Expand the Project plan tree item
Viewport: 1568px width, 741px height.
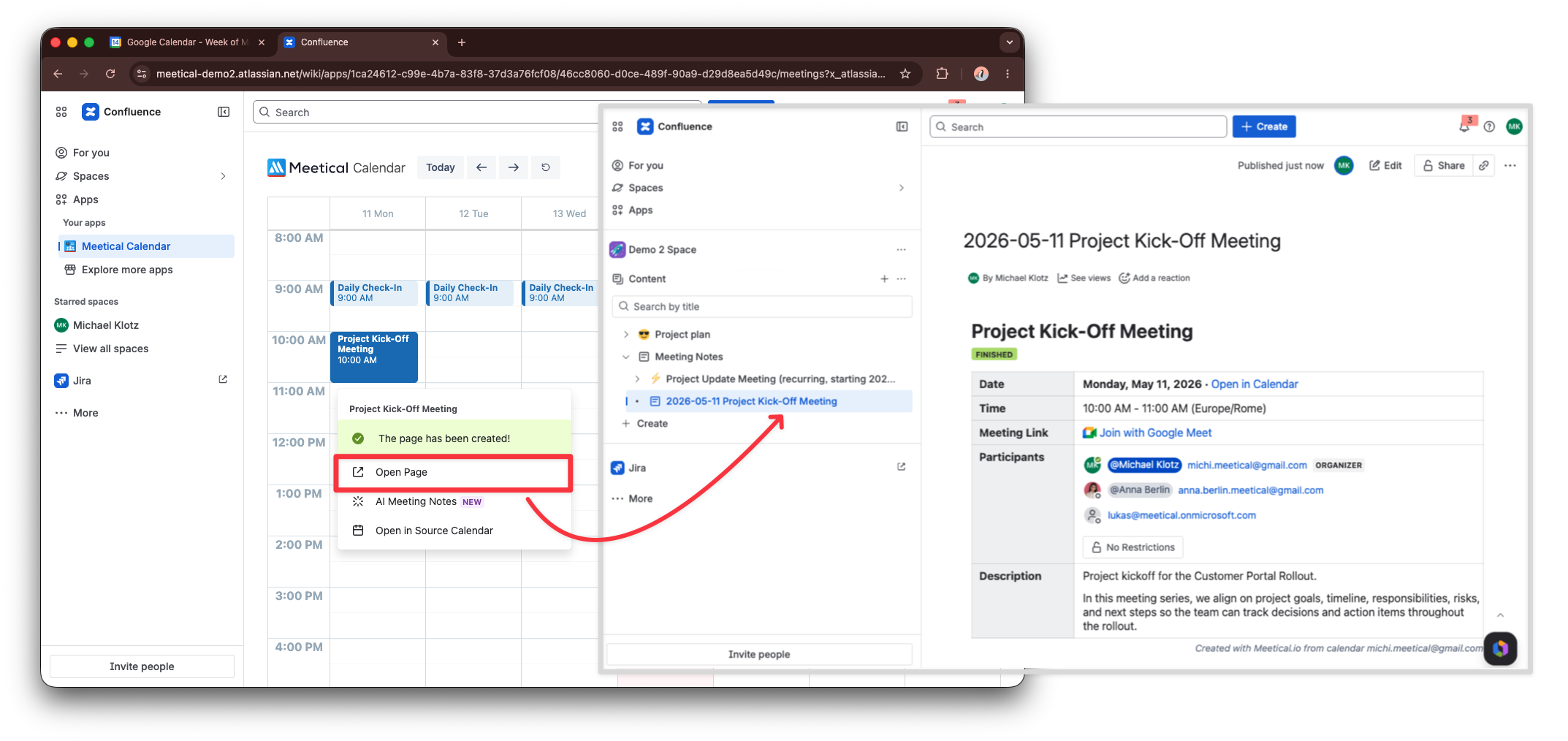coord(626,335)
